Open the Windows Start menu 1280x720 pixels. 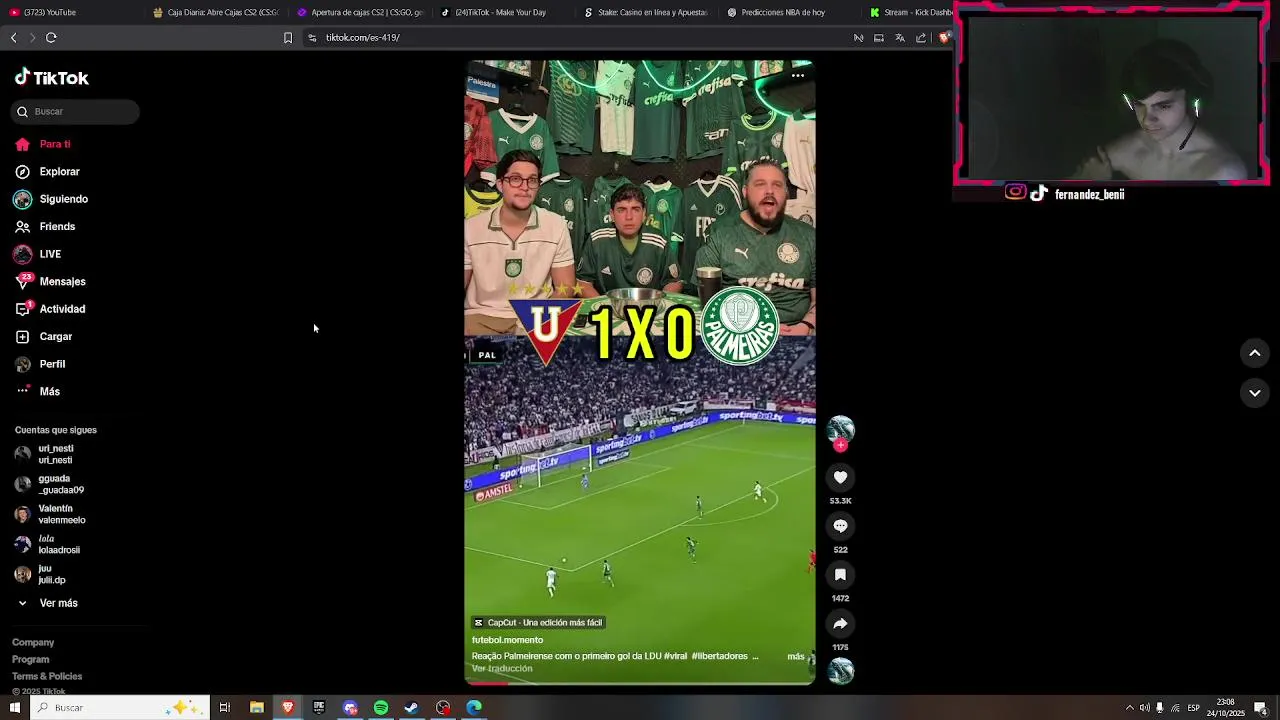[x=15, y=708]
